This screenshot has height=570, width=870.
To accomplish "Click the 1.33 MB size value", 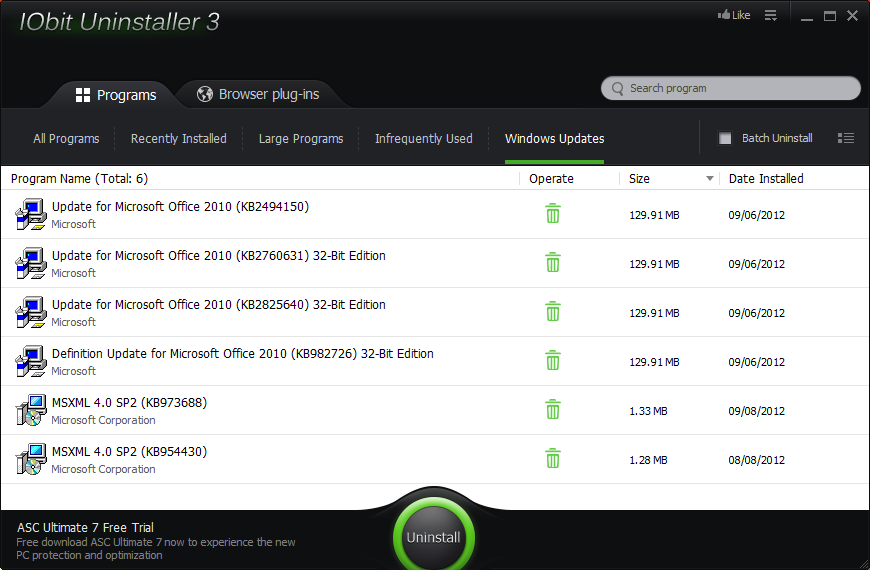I will 648,411.
